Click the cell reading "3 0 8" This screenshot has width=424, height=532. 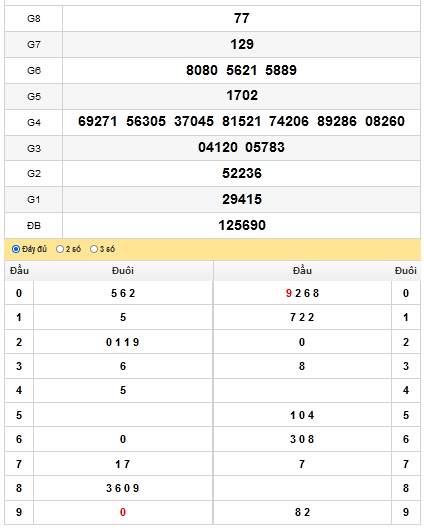point(302,439)
